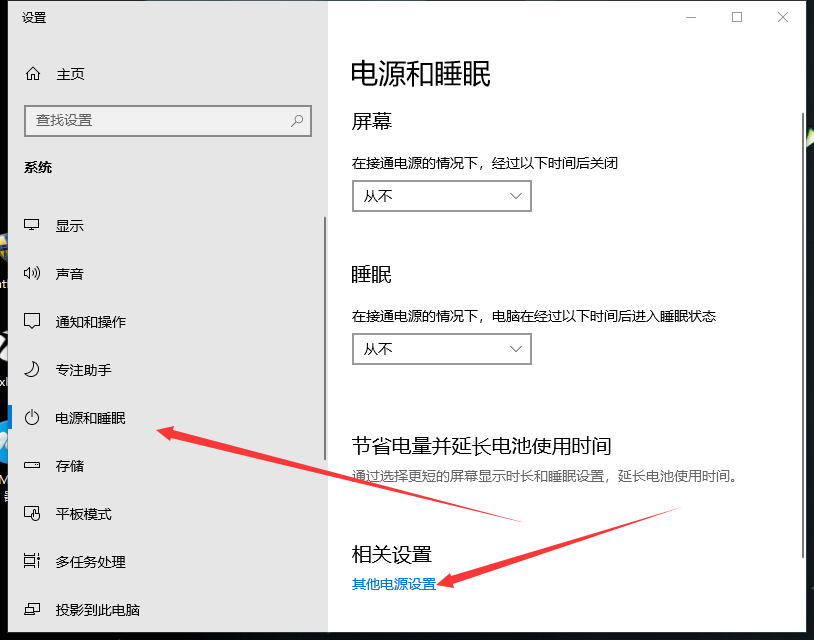Viewport: 814px width, 640px height.
Task: Maximize the Settings window
Action: [x=737, y=17]
